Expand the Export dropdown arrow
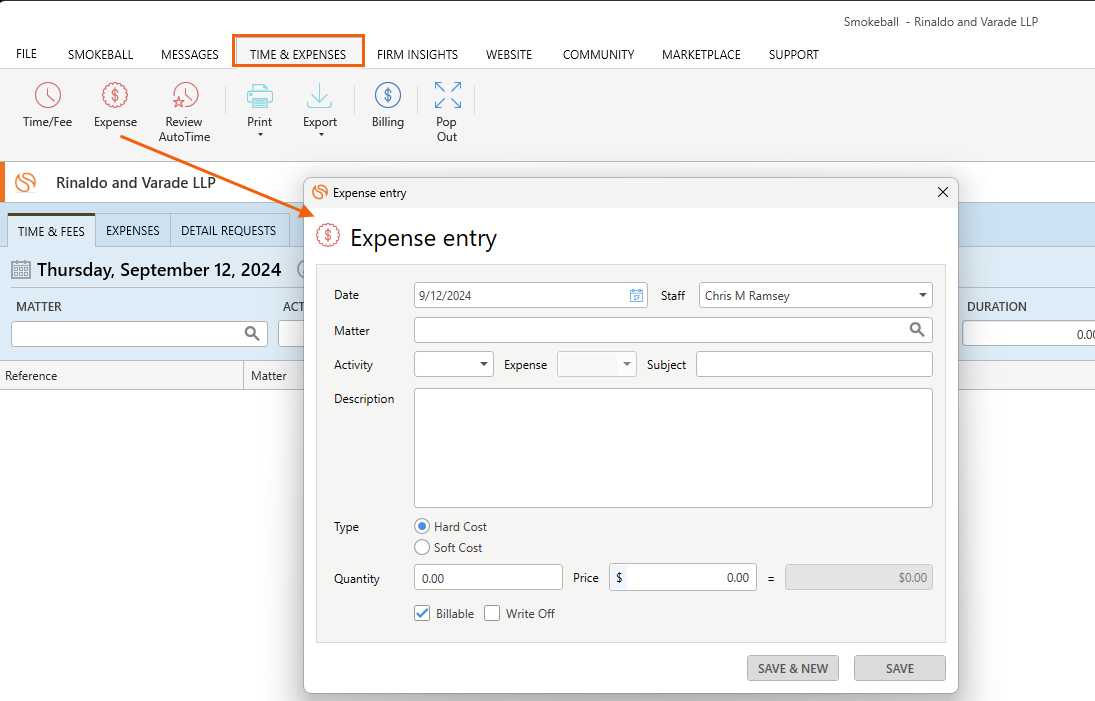The width and height of the screenshot is (1095, 701). 321,135
